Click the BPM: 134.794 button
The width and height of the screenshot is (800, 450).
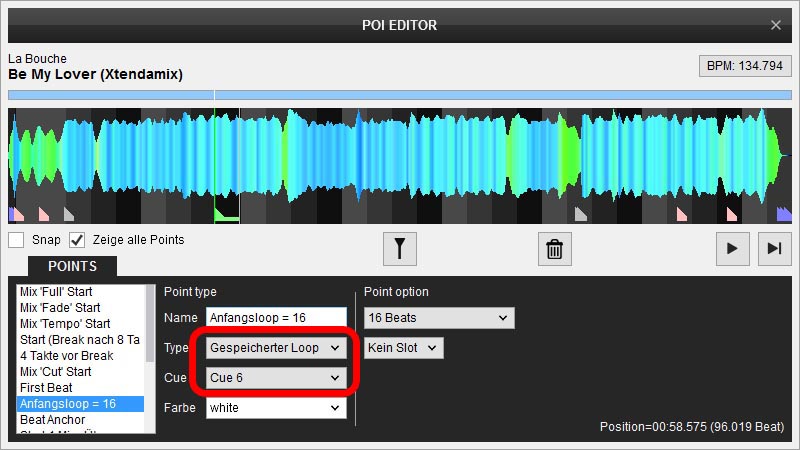[745, 66]
